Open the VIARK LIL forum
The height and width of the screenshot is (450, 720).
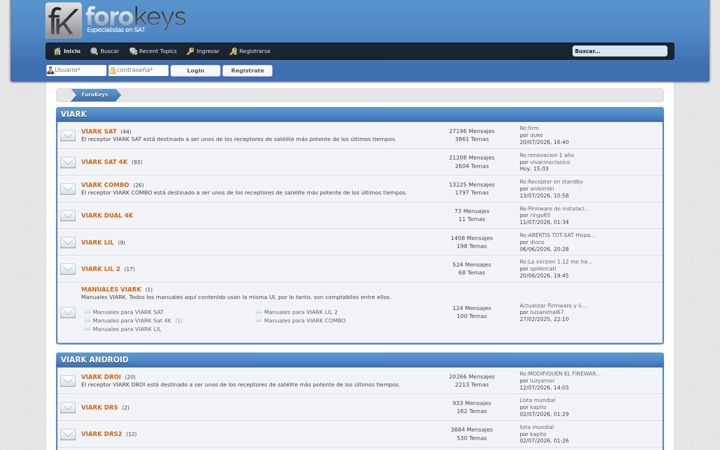[x=97, y=242]
